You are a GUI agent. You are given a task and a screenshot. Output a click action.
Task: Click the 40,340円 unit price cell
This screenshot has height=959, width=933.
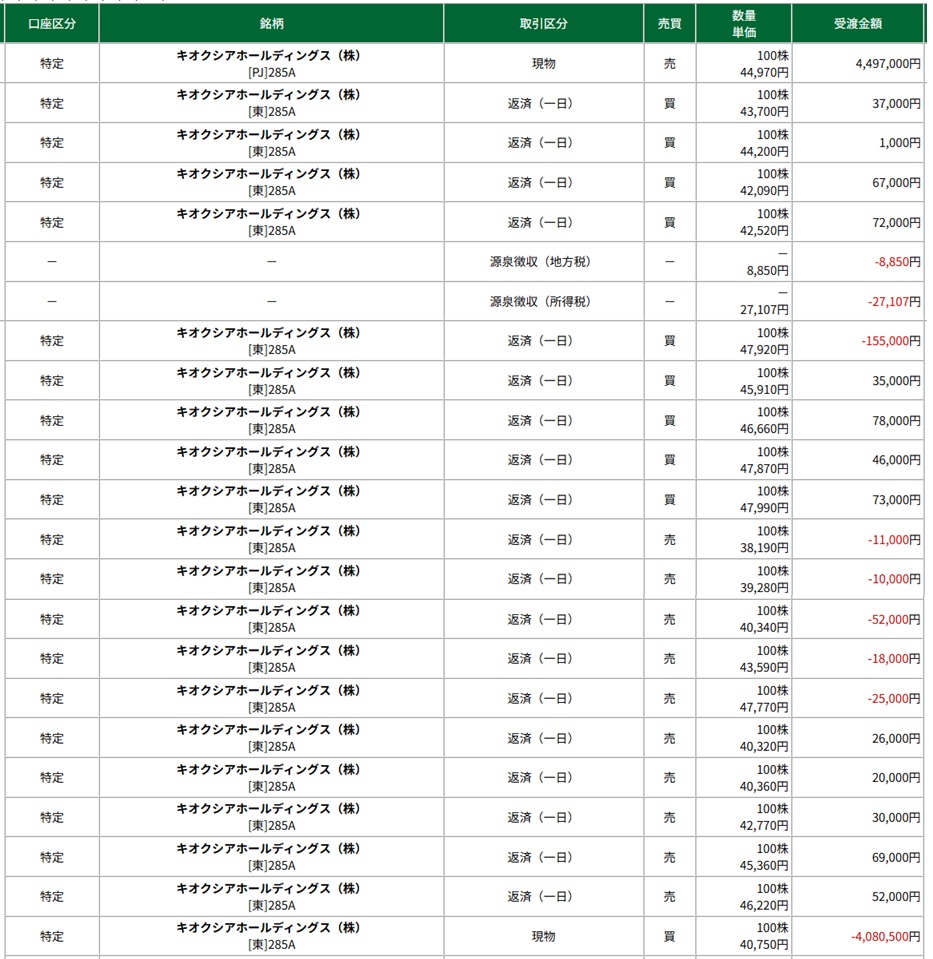click(x=764, y=628)
